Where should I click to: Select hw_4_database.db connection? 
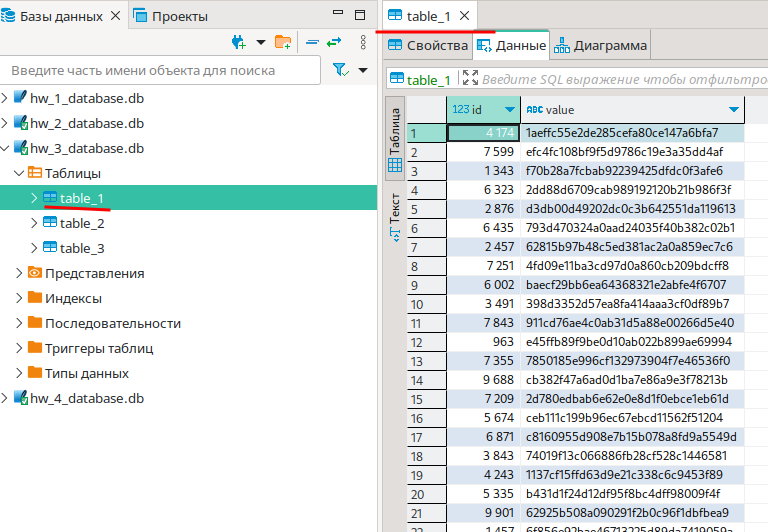pyautogui.click(x=87, y=398)
